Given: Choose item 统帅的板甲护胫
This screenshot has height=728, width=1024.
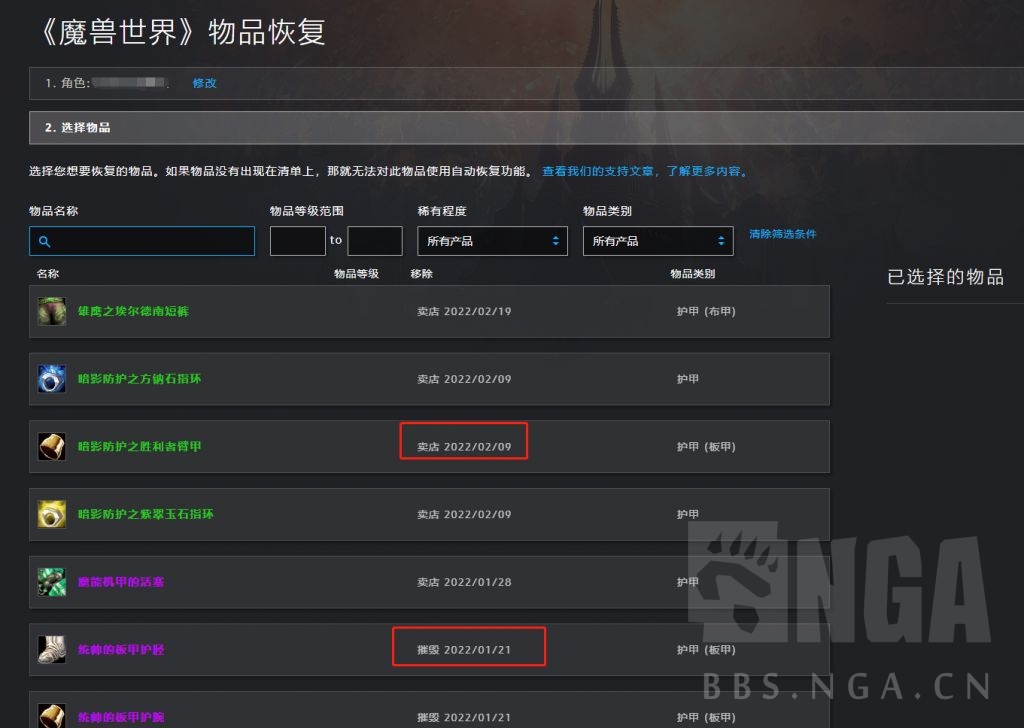Looking at the screenshot, I should point(121,650).
